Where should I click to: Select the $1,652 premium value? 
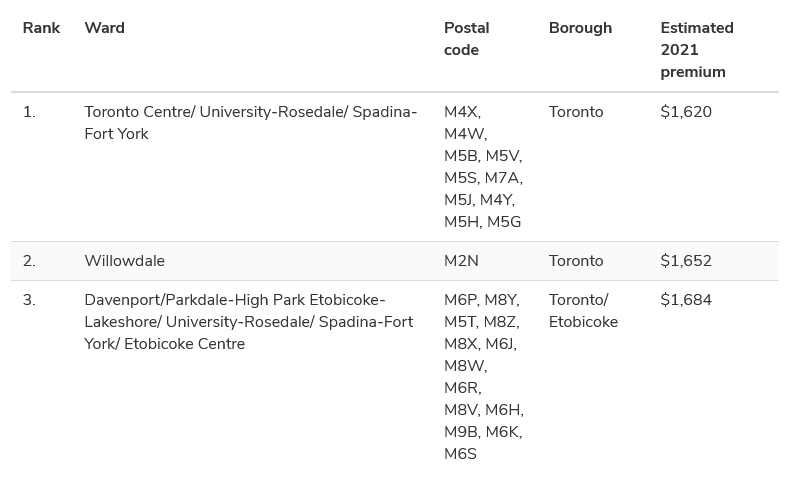point(686,261)
